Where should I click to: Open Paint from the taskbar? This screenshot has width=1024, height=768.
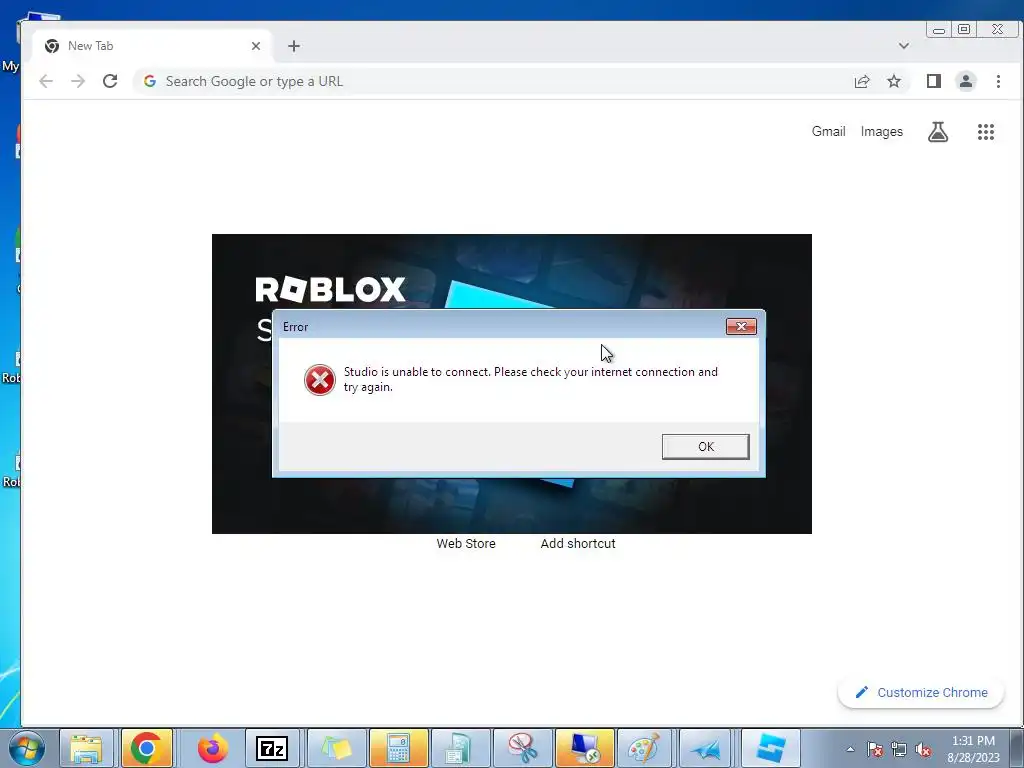click(x=645, y=748)
